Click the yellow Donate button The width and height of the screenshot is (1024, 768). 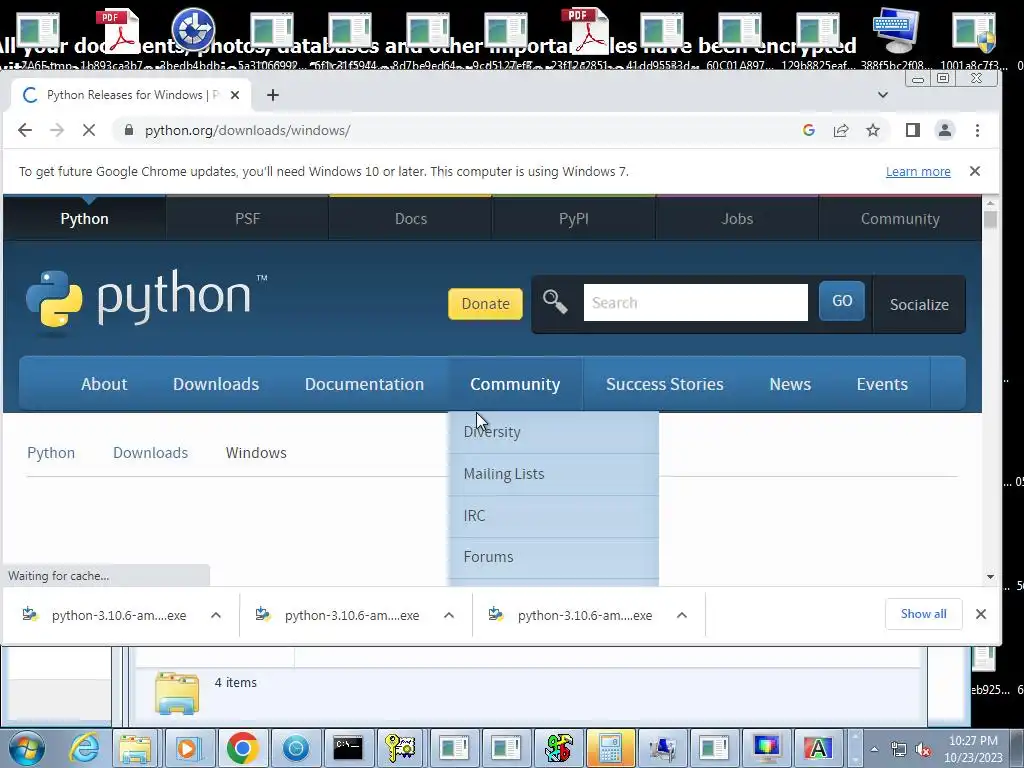tap(485, 304)
